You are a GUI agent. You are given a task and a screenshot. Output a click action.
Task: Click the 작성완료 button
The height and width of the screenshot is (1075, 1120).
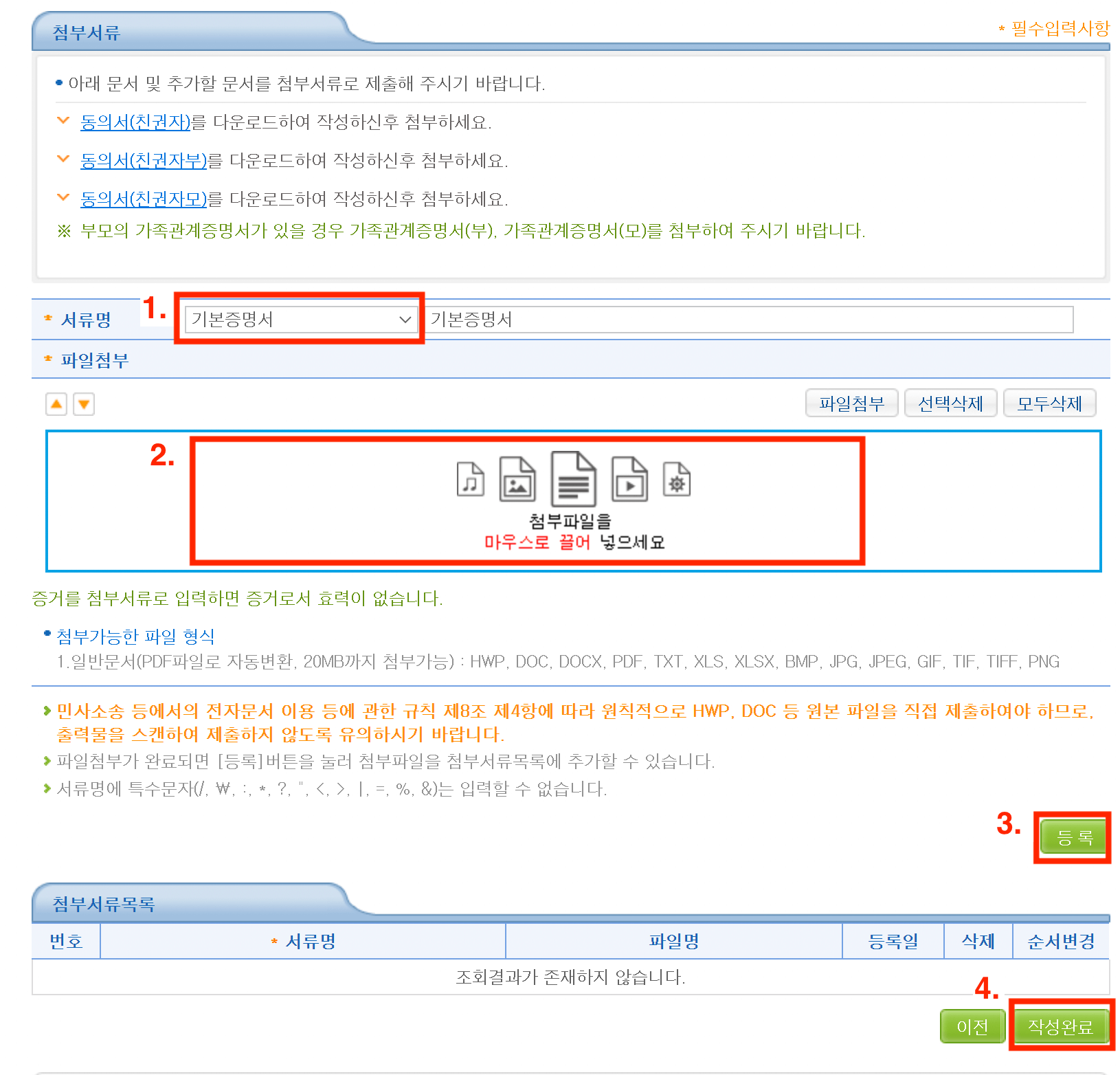[1061, 1026]
